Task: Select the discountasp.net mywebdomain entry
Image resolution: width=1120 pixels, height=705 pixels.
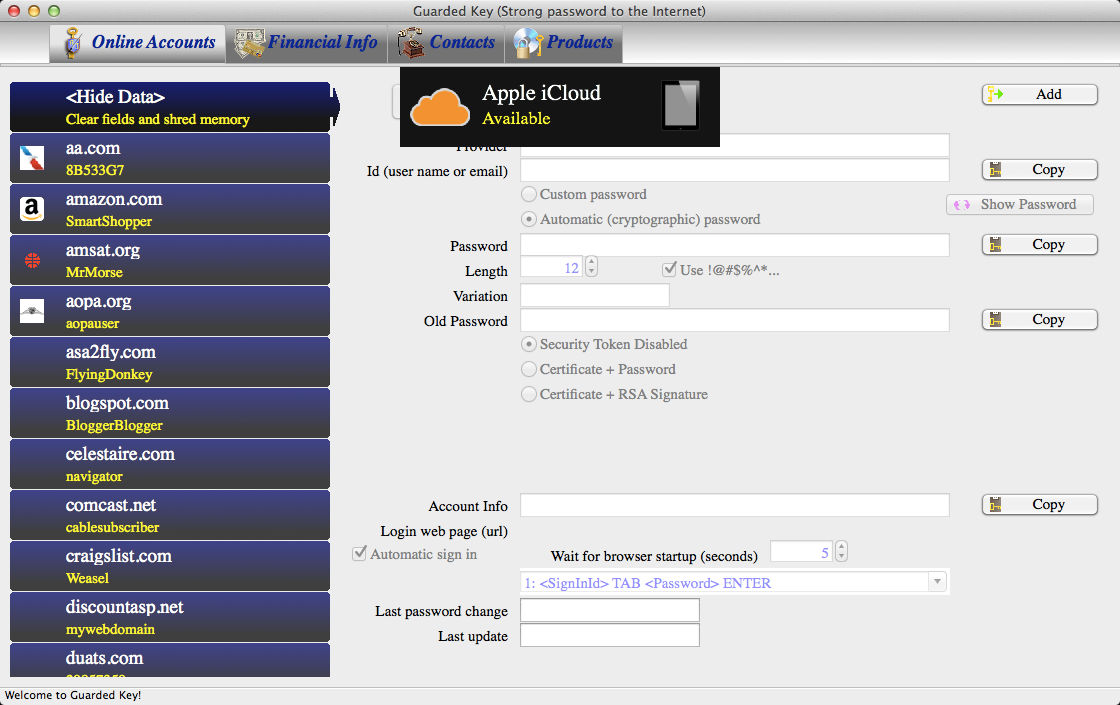Action: coord(170,617)
